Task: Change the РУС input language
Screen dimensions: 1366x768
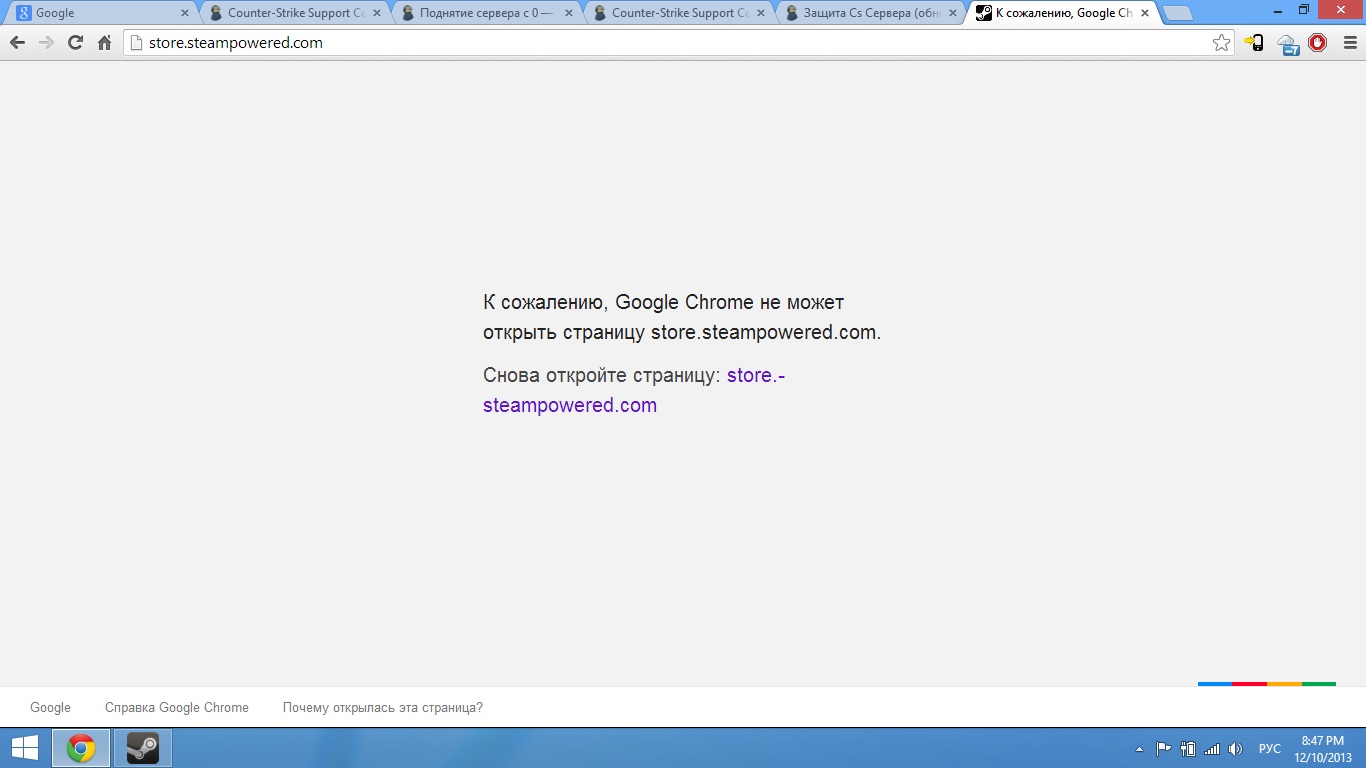Action: pos(1269,748)
